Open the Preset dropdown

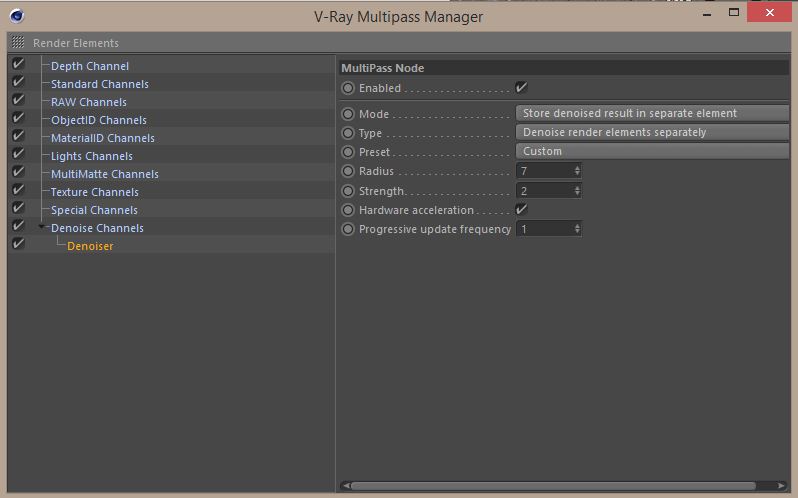652,151
